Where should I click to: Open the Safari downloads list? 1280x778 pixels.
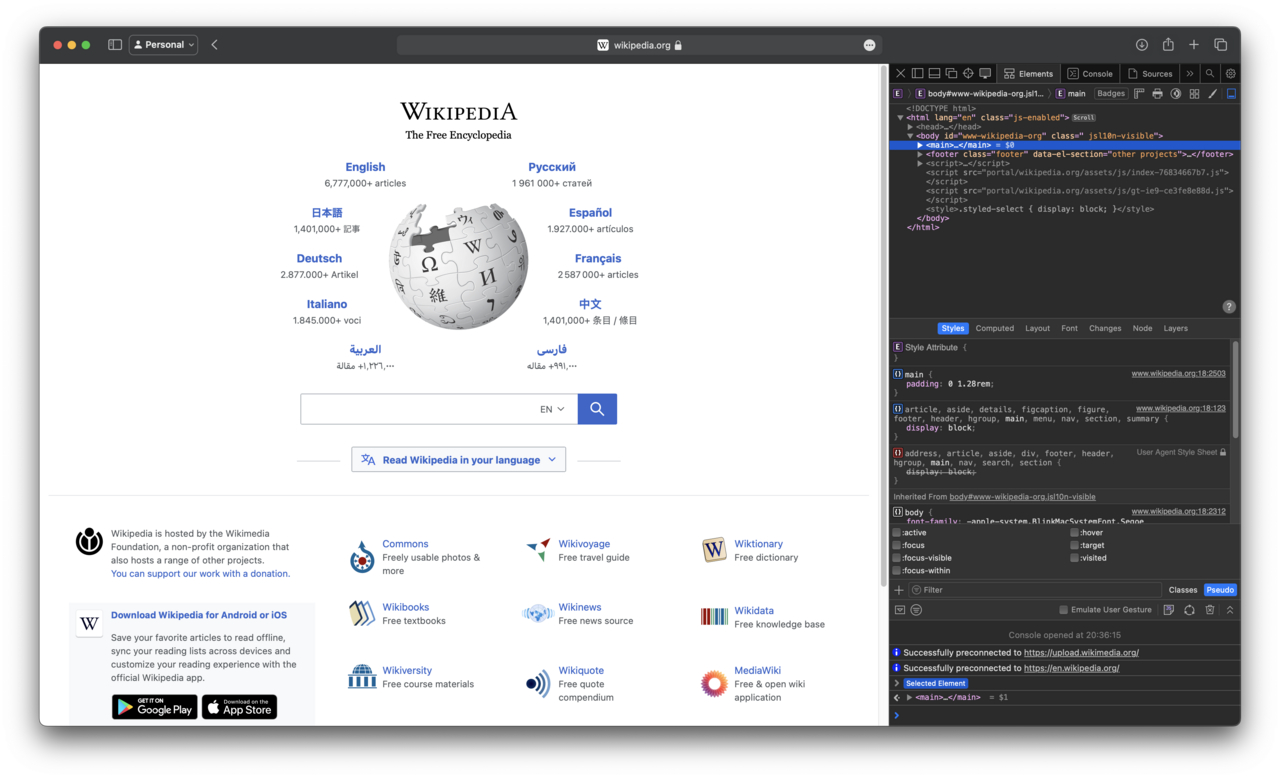point(1141,45)
